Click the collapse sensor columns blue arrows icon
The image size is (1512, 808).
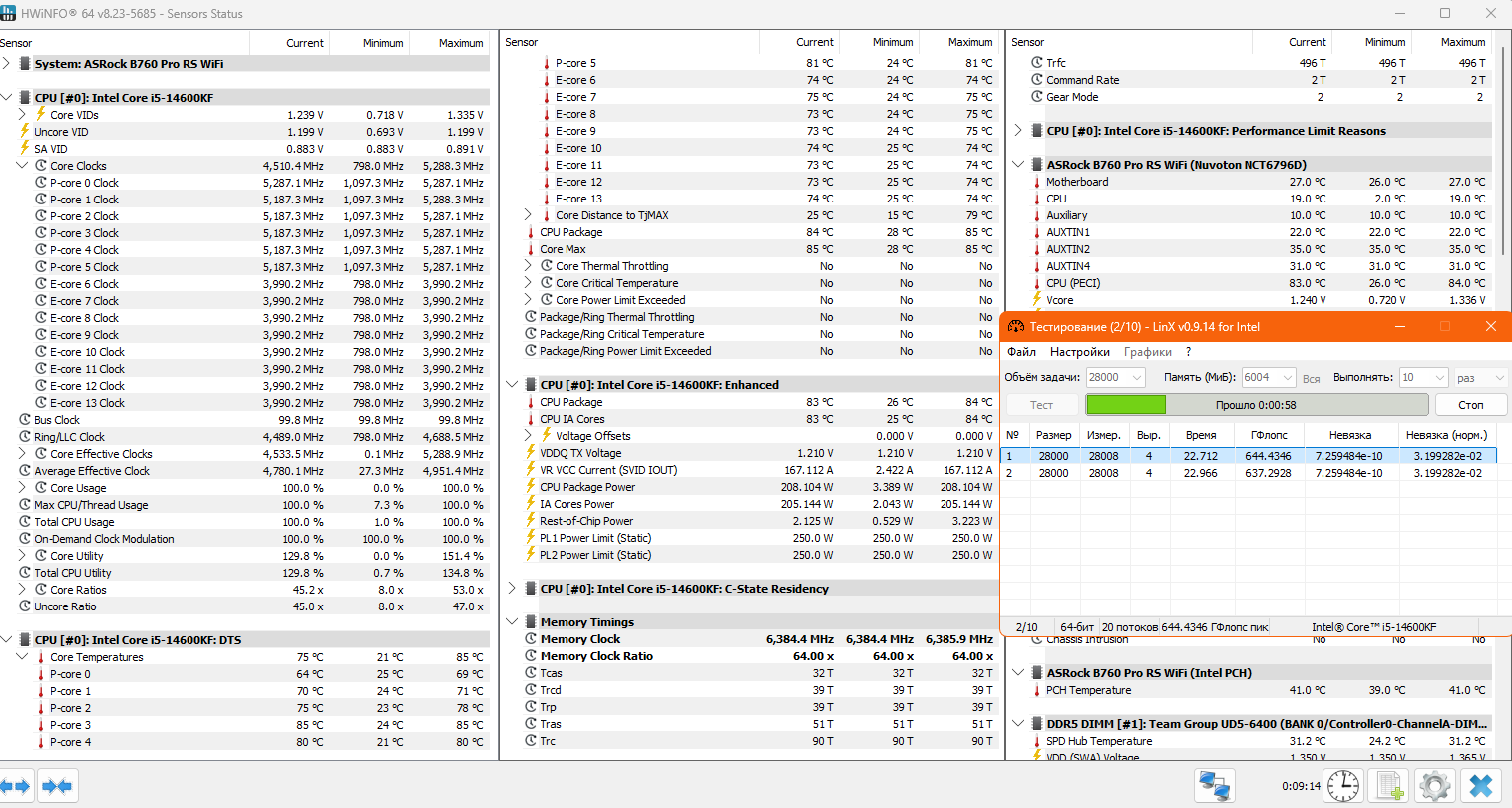coord(57,786)
